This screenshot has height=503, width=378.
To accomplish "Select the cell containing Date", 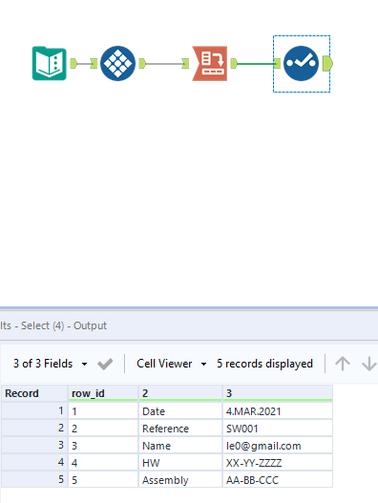I will point(180,411).
